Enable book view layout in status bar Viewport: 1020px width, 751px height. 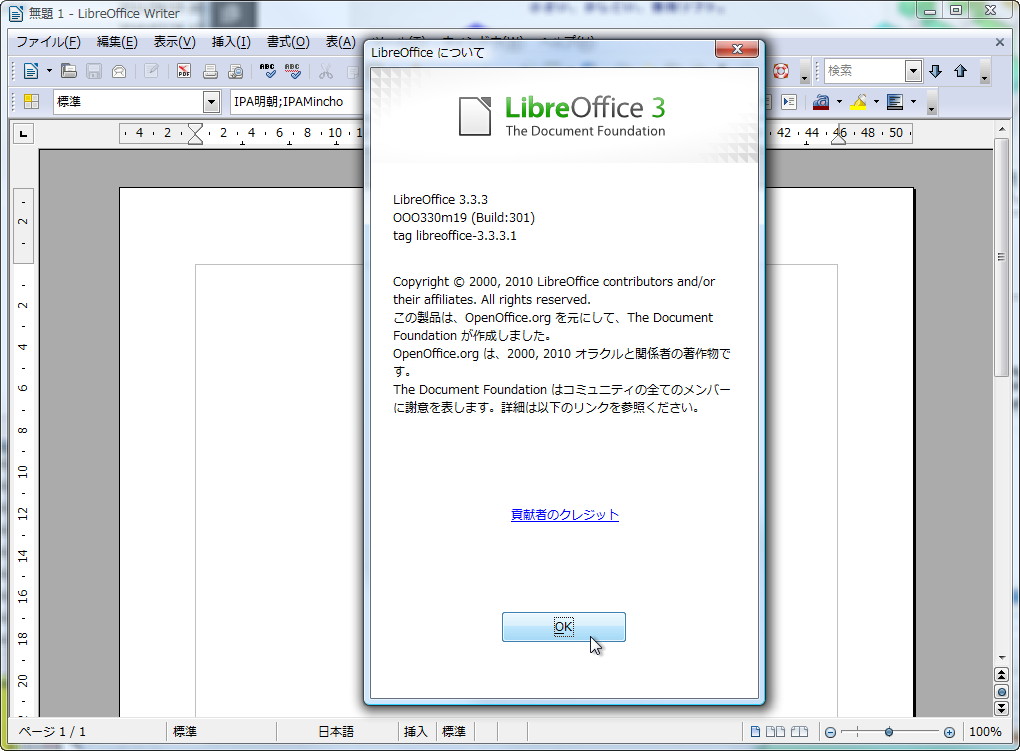[x=799, y=731]
